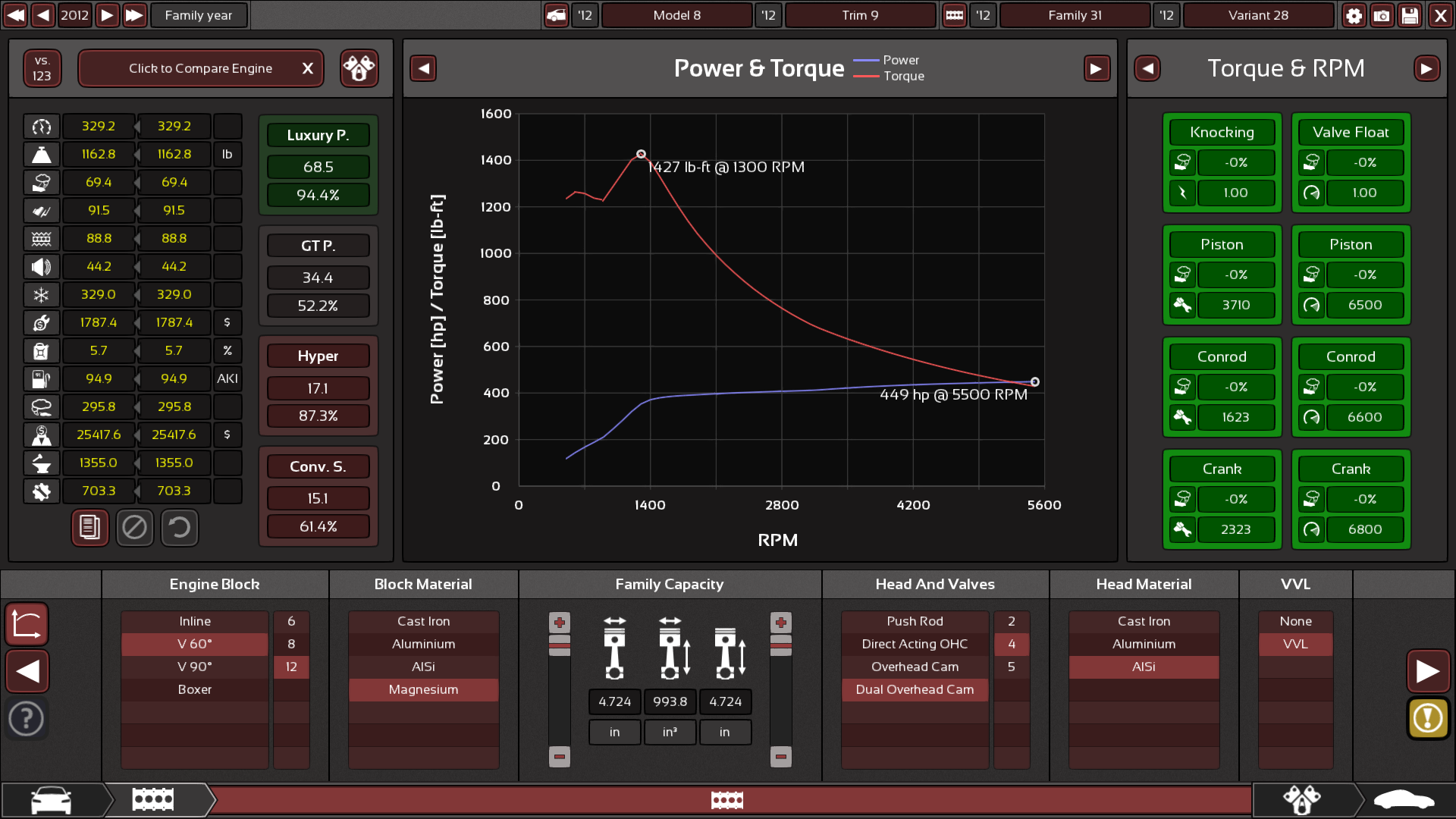Open settings gear icon in top bar
The width and height of the screenshot is (1456, 819).
pyautogui.click(x=1354, y=15)
